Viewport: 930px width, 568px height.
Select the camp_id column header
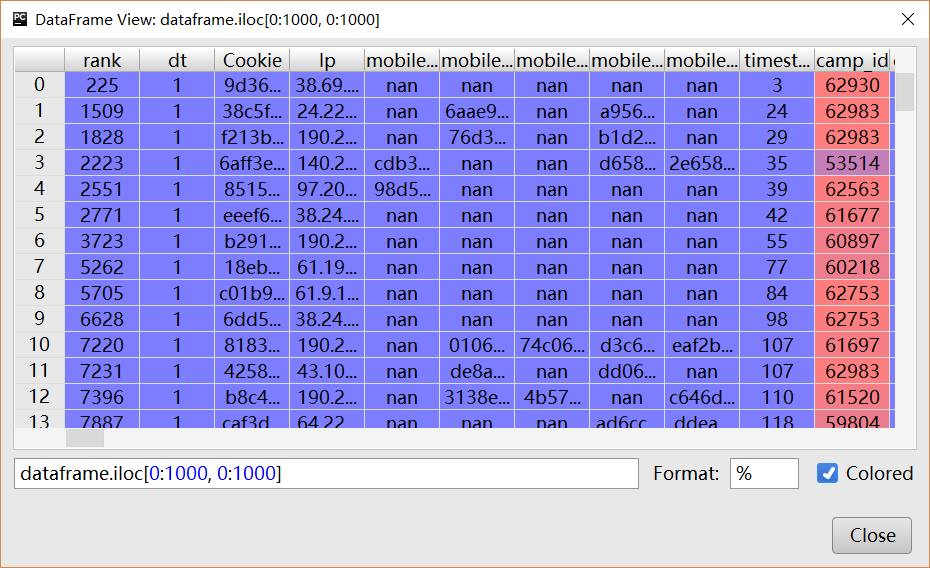pos(852,60)
